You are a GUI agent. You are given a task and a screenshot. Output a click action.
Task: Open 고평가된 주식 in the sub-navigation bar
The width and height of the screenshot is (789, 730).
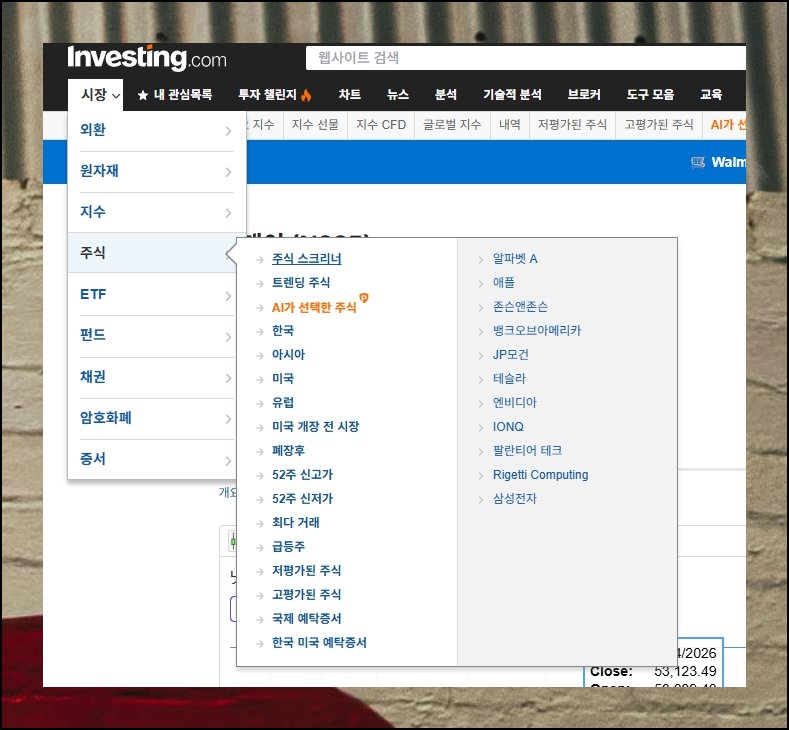click(659, 125)
